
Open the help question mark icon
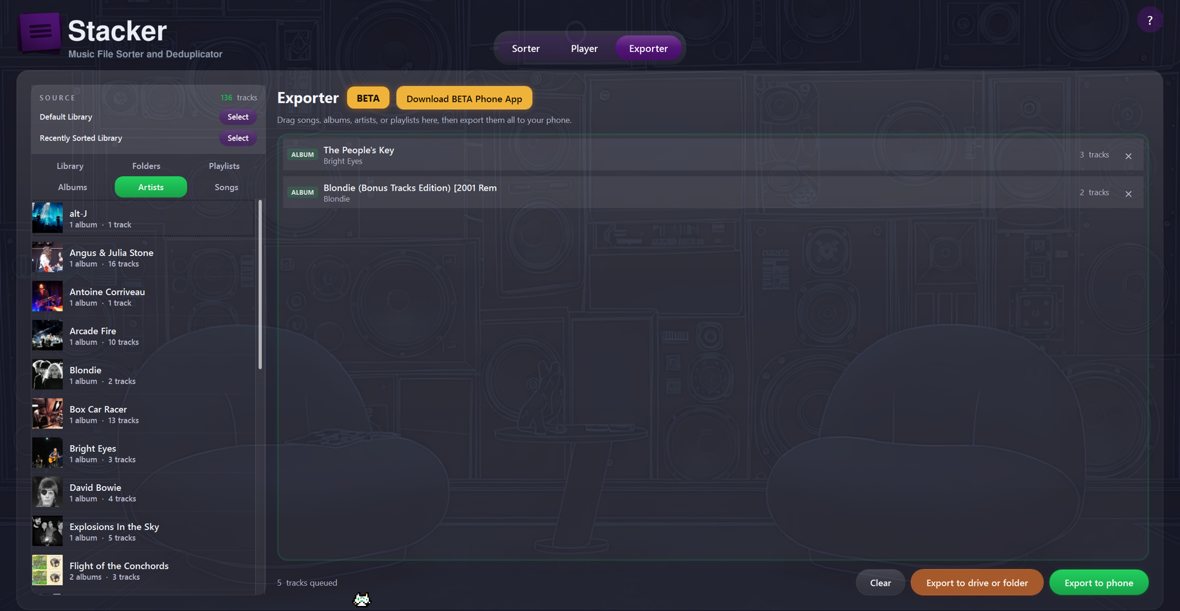click(1150, 20)
